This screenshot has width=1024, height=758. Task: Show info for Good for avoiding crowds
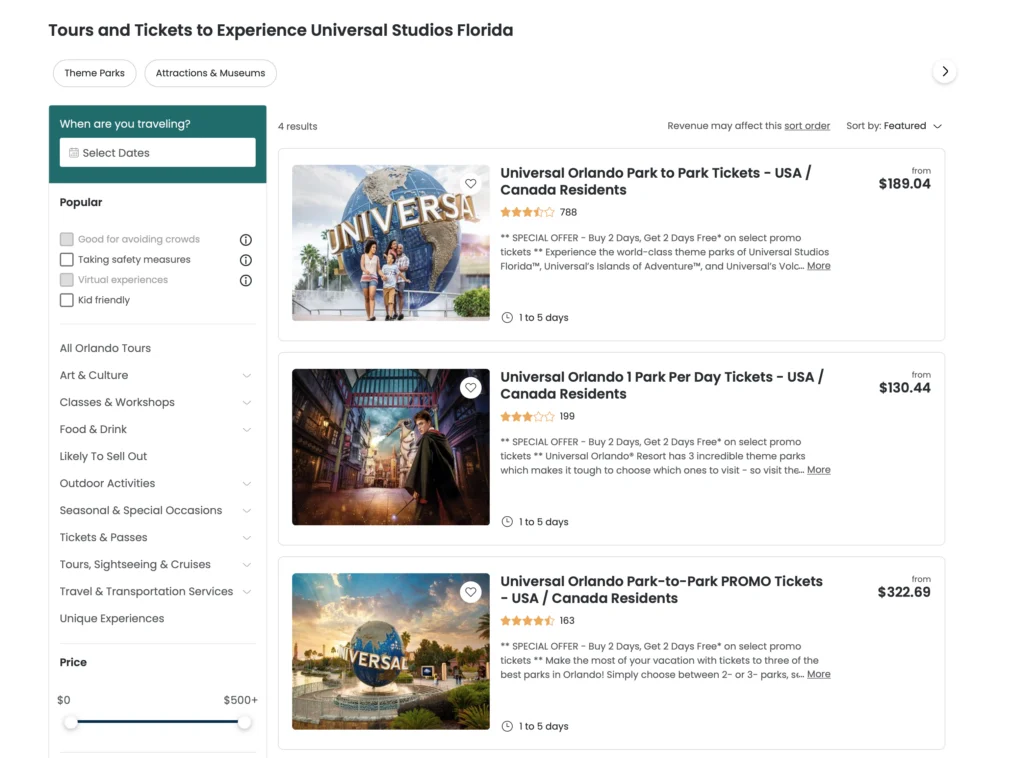pos(246,240)
